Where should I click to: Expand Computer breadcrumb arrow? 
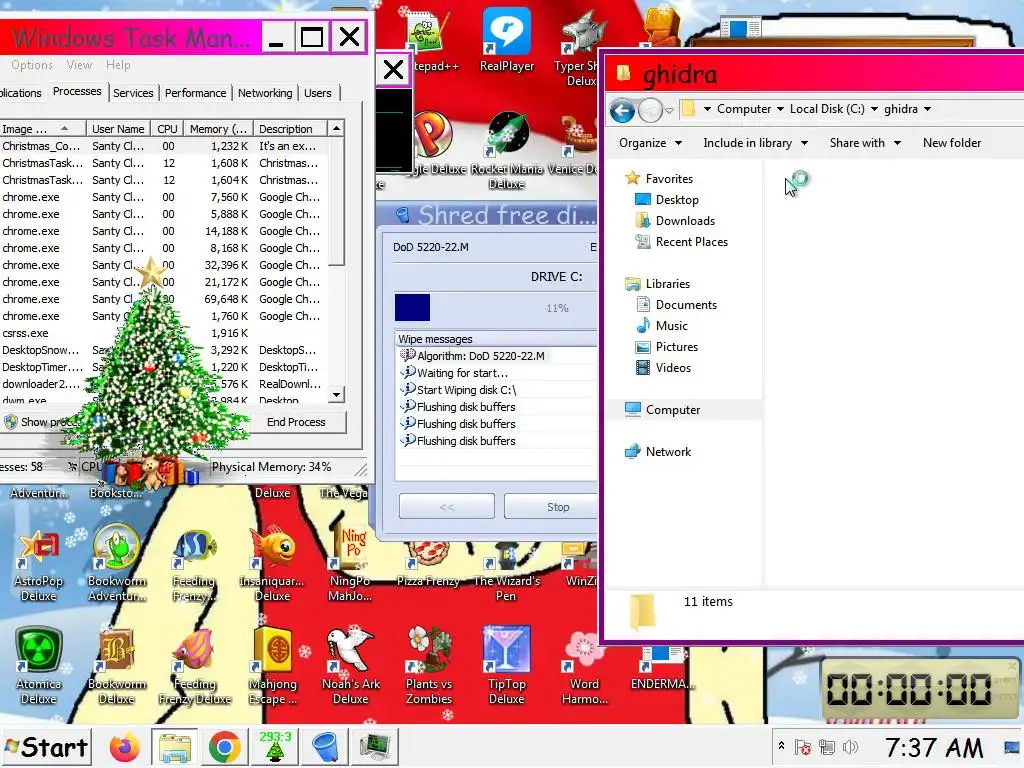click(x=780, y=109)
